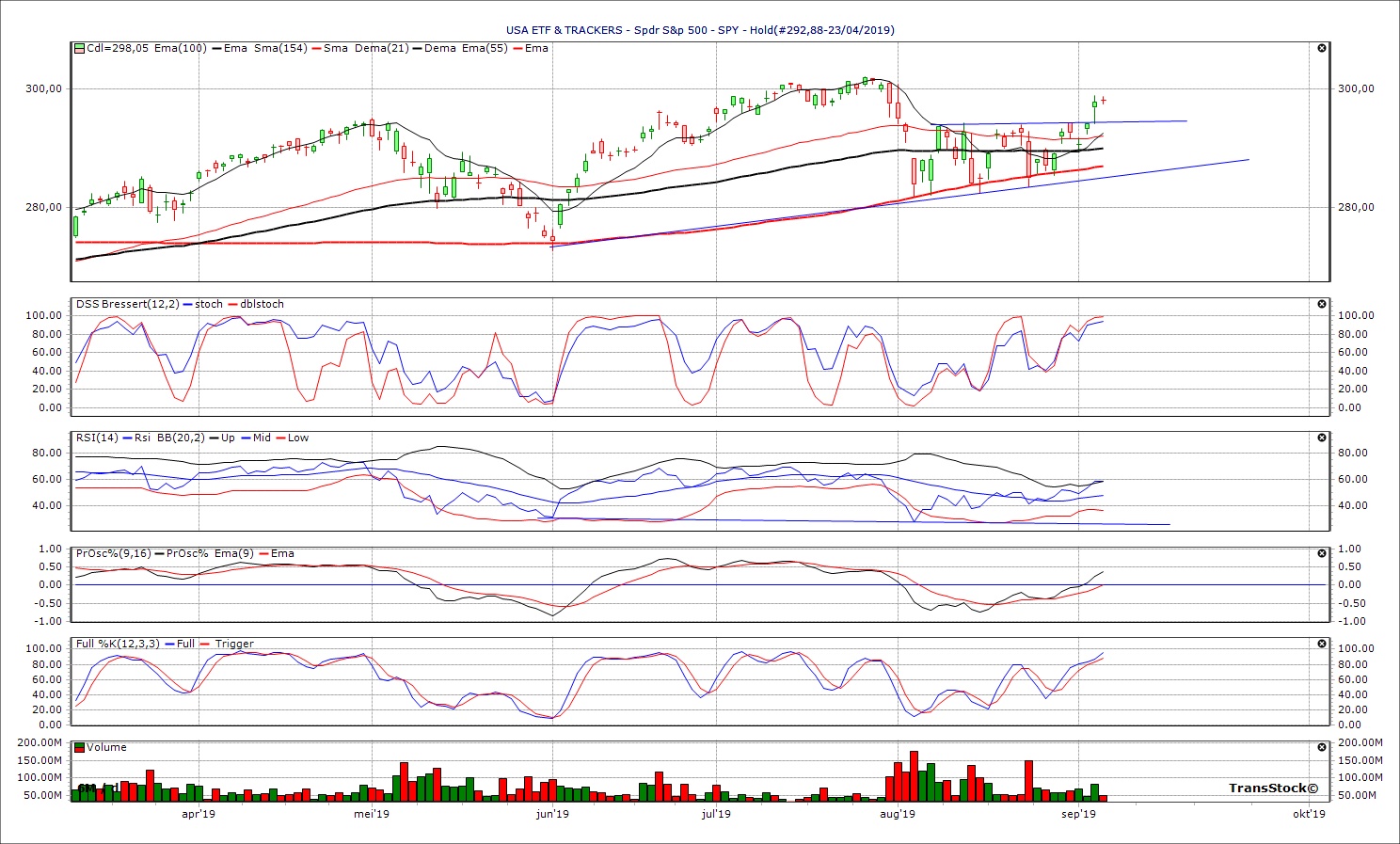The image size is (1400, 844).
Task: Click the Volume green-red legend swatch
Action: (x=80, y=747)
